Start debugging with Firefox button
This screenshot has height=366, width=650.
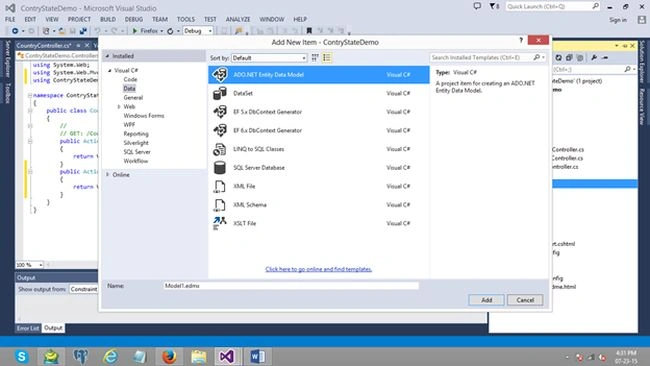click(x=145, y=31)
